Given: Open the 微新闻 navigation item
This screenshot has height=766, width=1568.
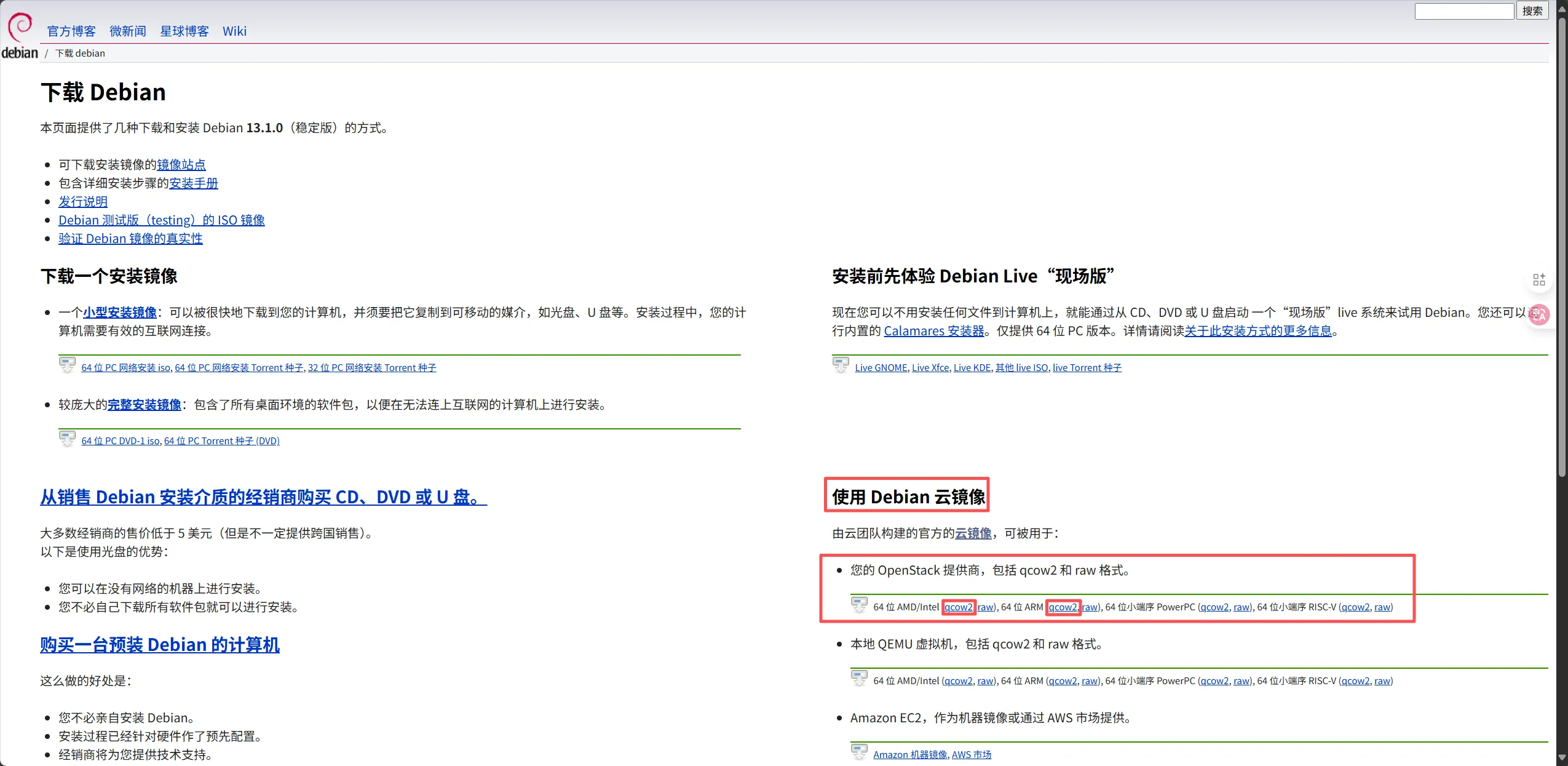Looking at the screenshot, I should 128,31.
